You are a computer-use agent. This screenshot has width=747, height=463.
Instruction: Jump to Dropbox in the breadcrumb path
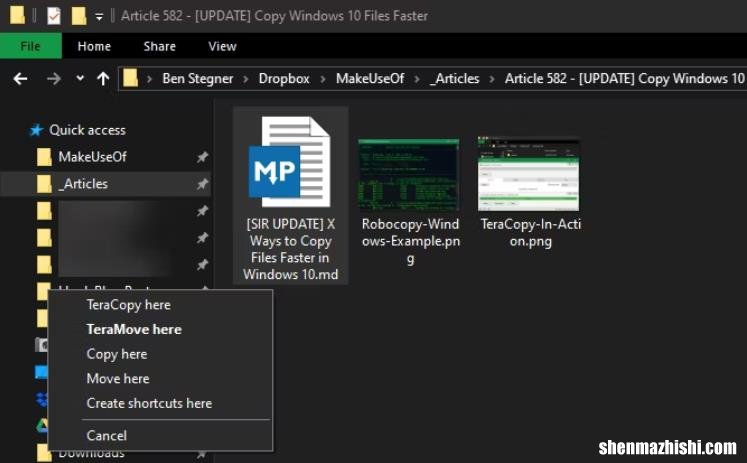click(284, 79)
